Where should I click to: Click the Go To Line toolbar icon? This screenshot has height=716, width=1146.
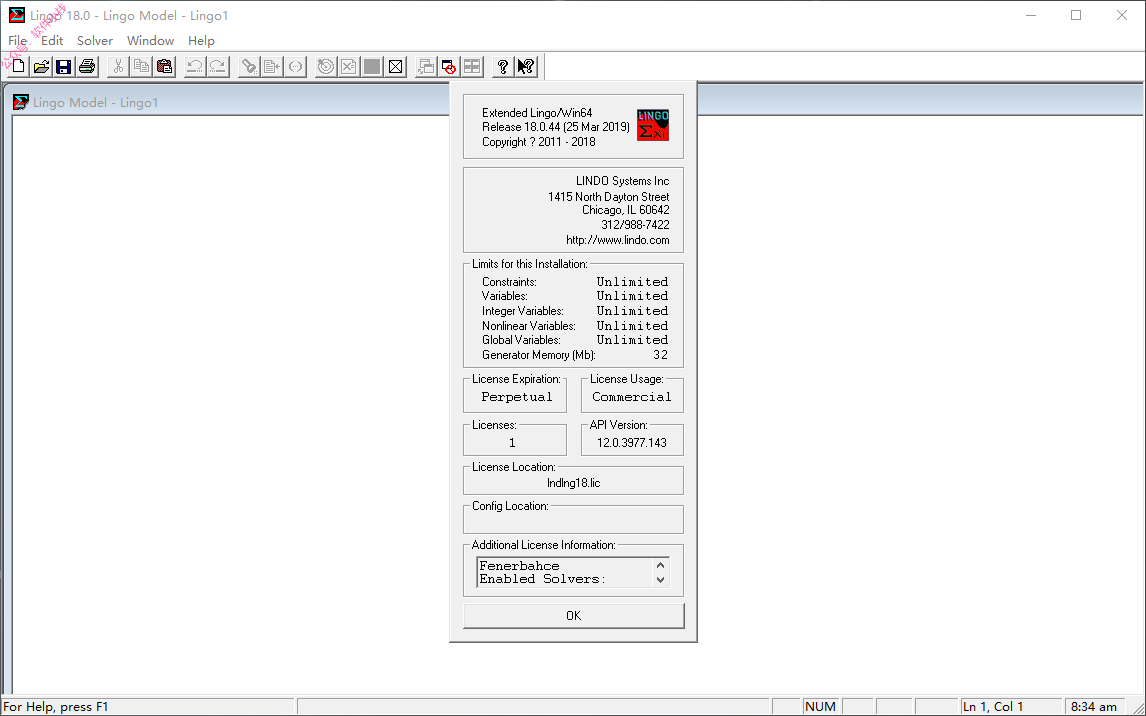pyautogui.click(x=272, y=66)
